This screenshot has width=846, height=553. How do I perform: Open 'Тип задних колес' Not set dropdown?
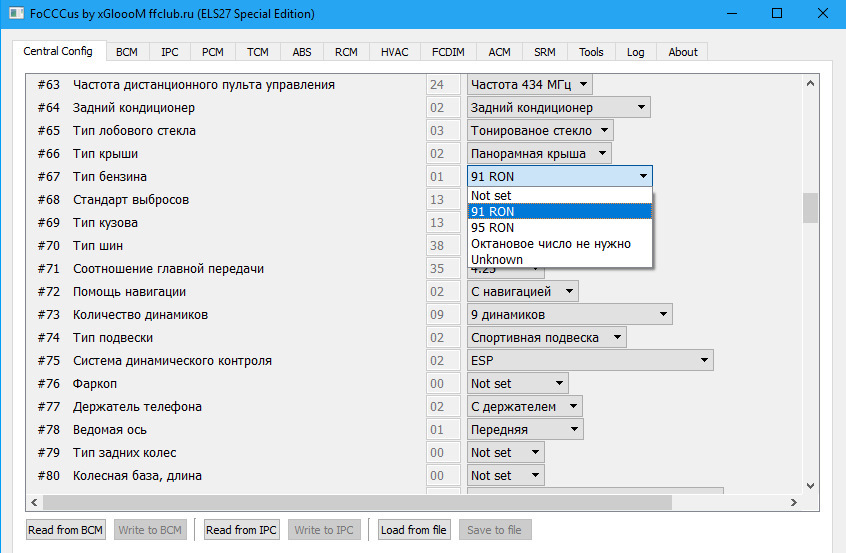tap(506, 453)
